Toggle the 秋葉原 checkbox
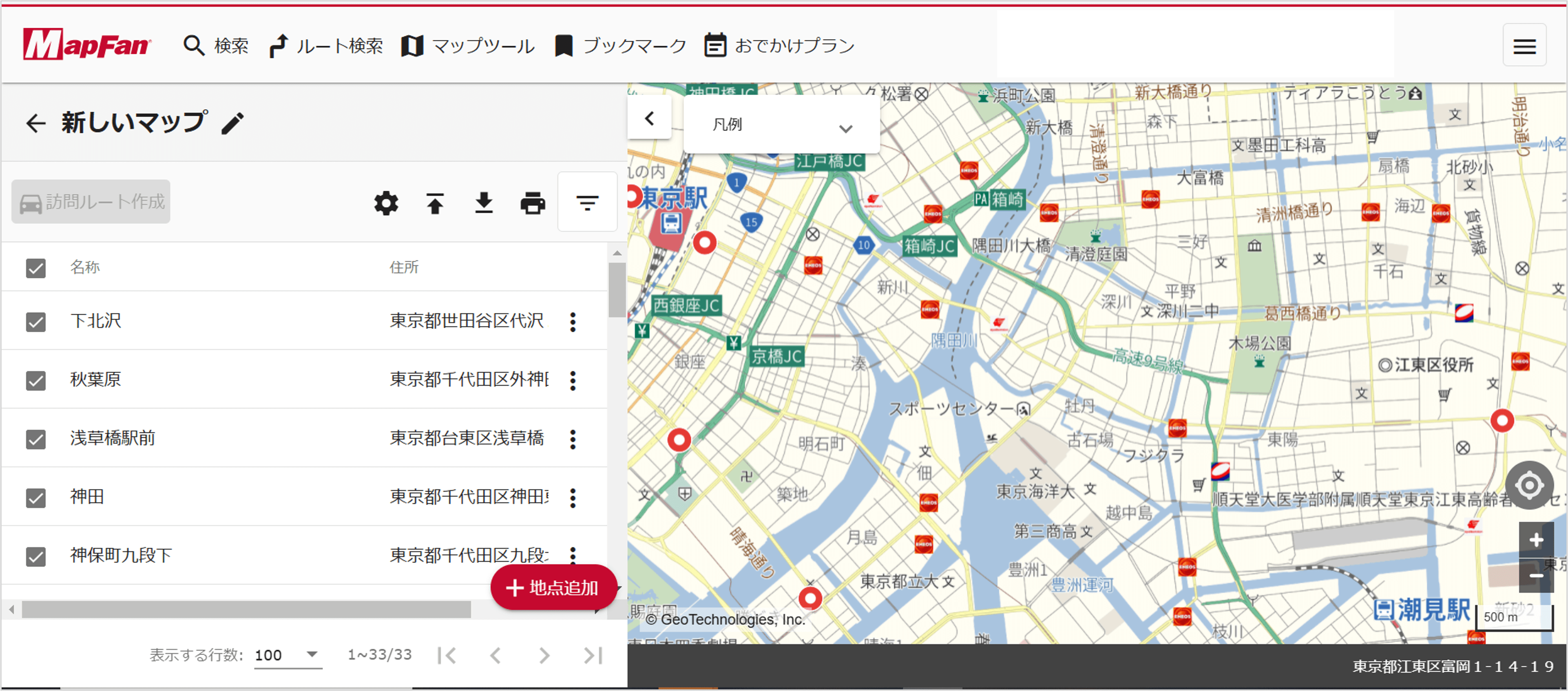 click(x=36, y=380)
